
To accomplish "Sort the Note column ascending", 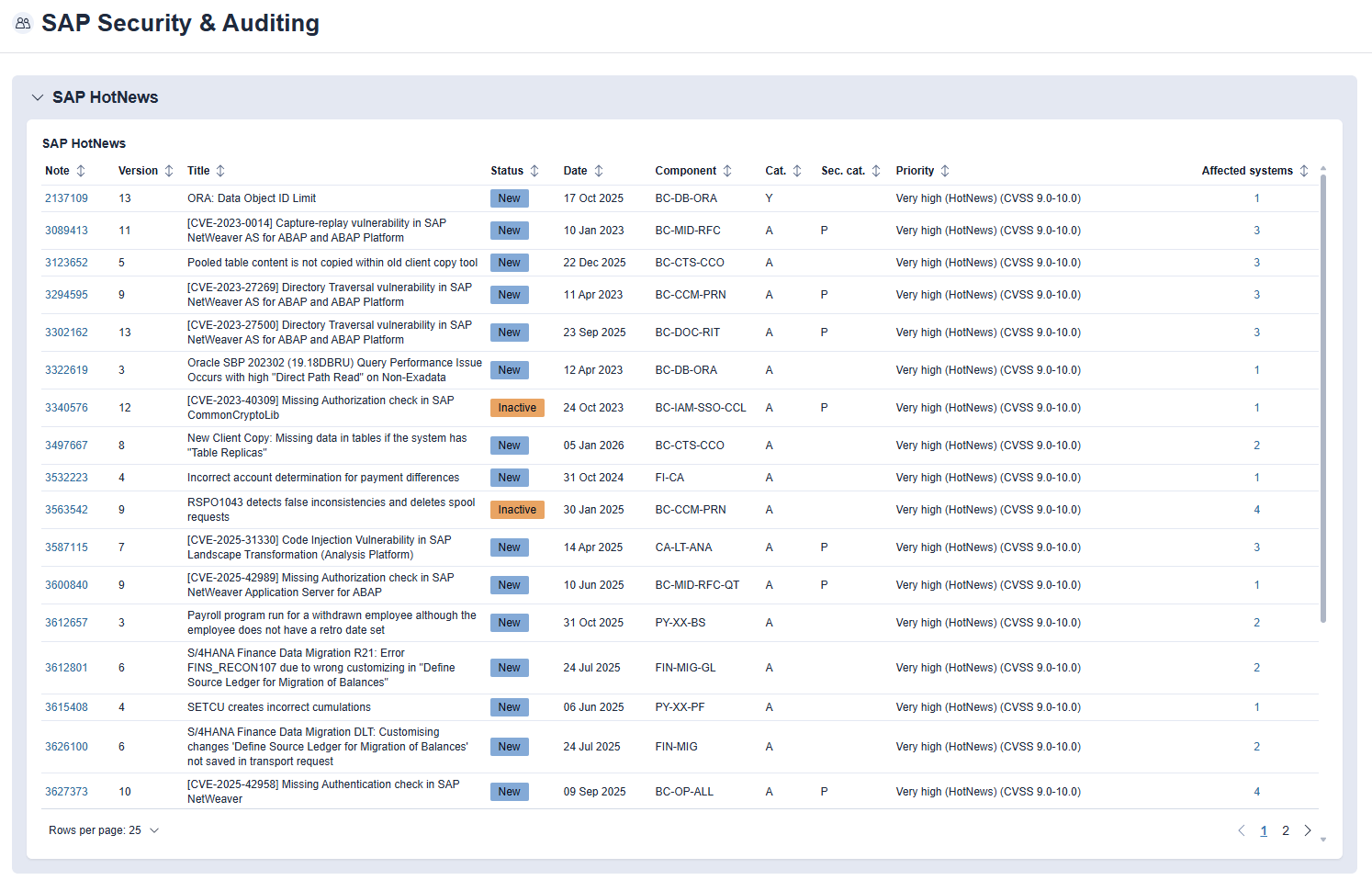I will (80, 171).
